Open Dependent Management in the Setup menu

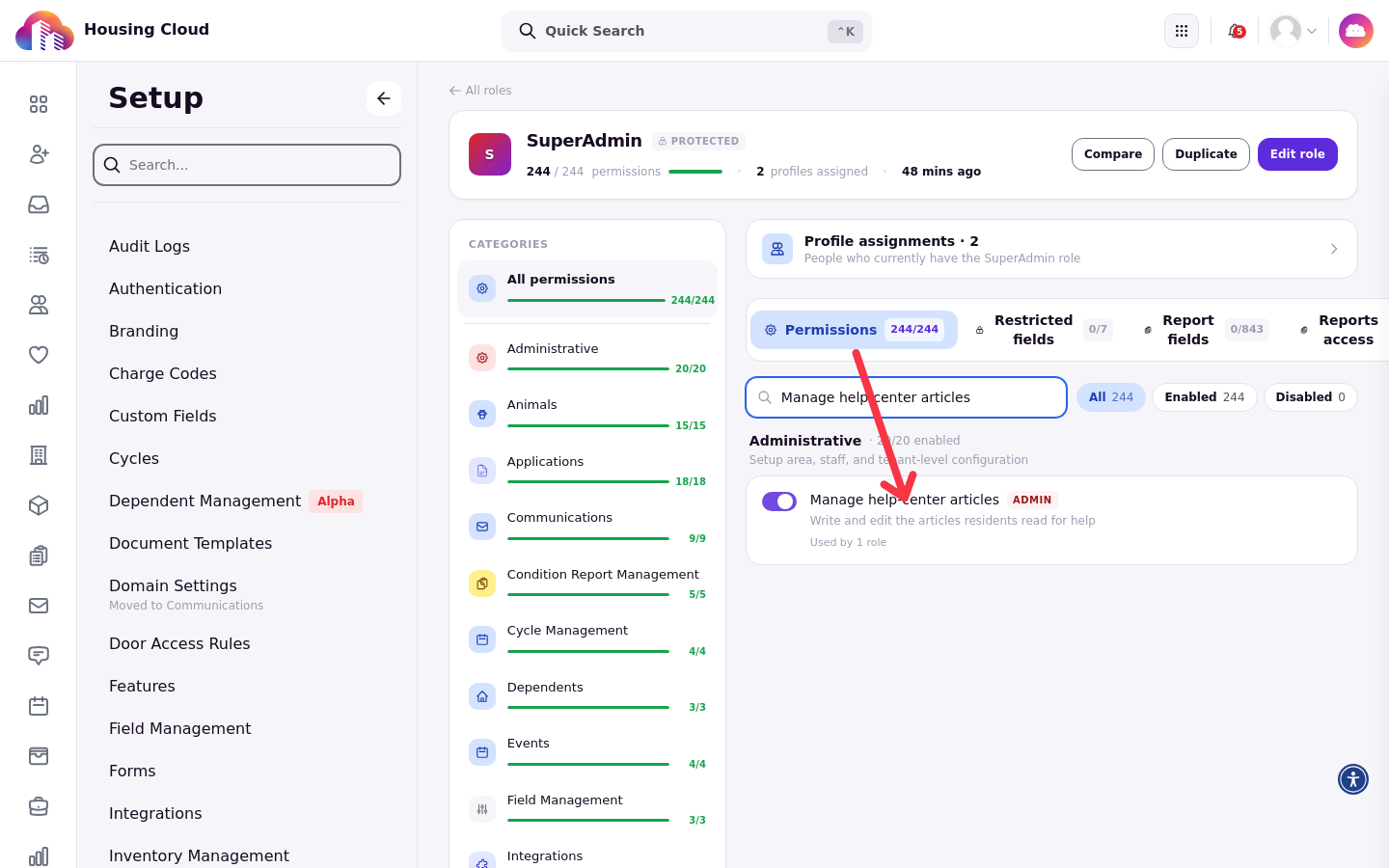tap(204, 501)
